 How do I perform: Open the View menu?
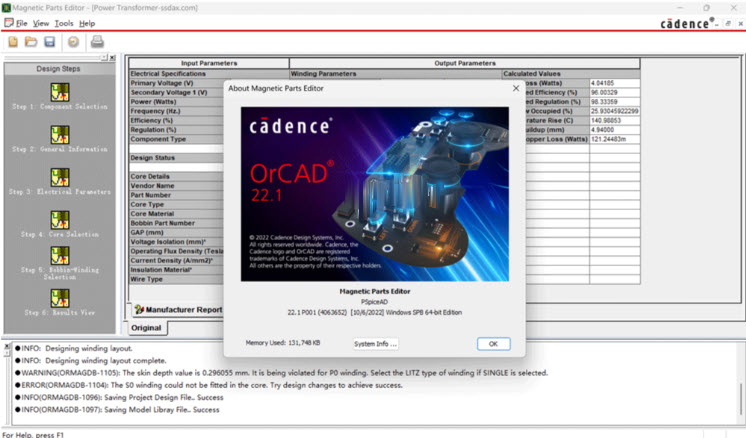41,23
